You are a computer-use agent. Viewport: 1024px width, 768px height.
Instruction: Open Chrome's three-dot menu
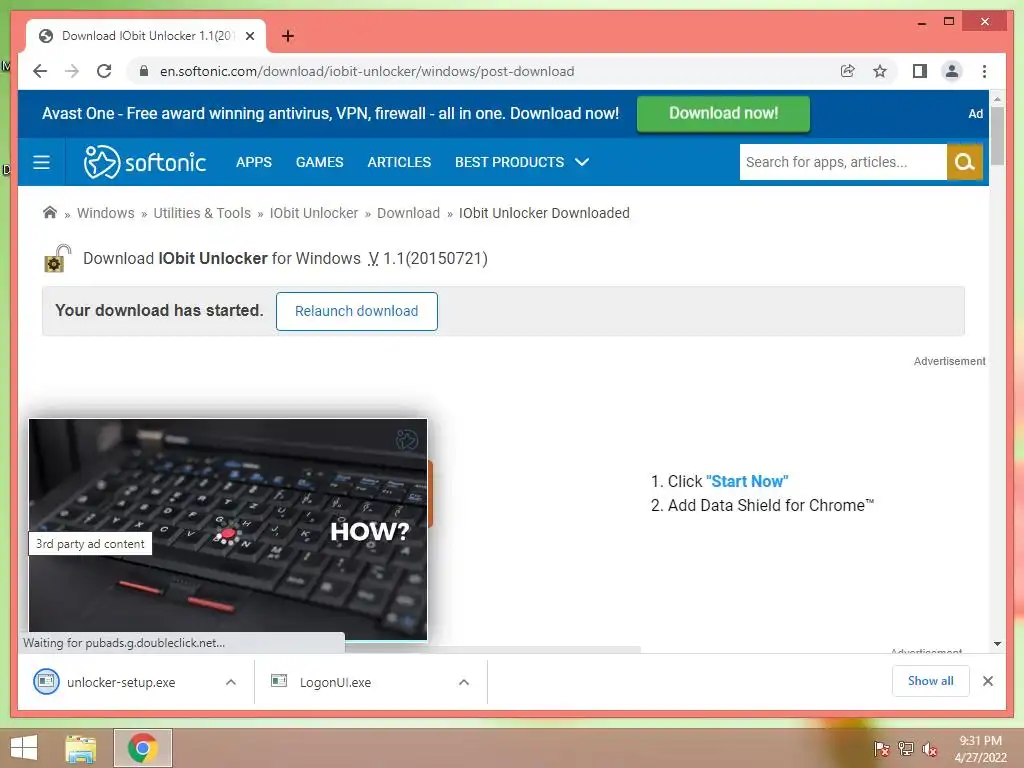click(x=984, y=71)
